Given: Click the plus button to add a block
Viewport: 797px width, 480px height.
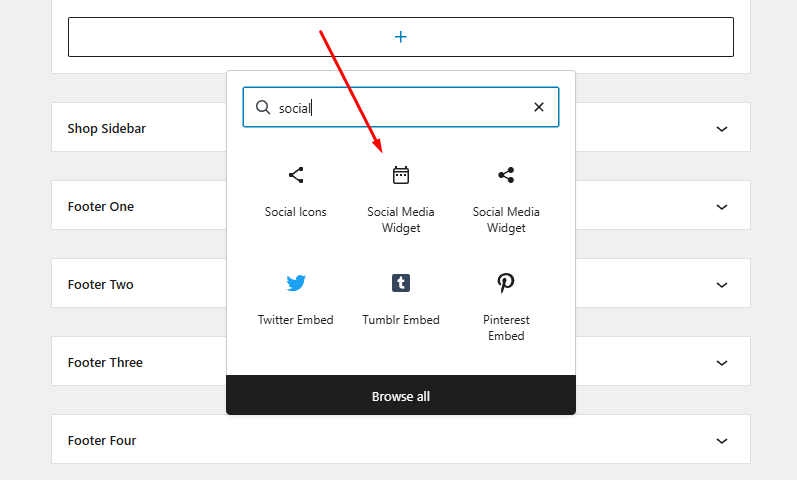Looking at the screenshot, I should click(400, 37).
